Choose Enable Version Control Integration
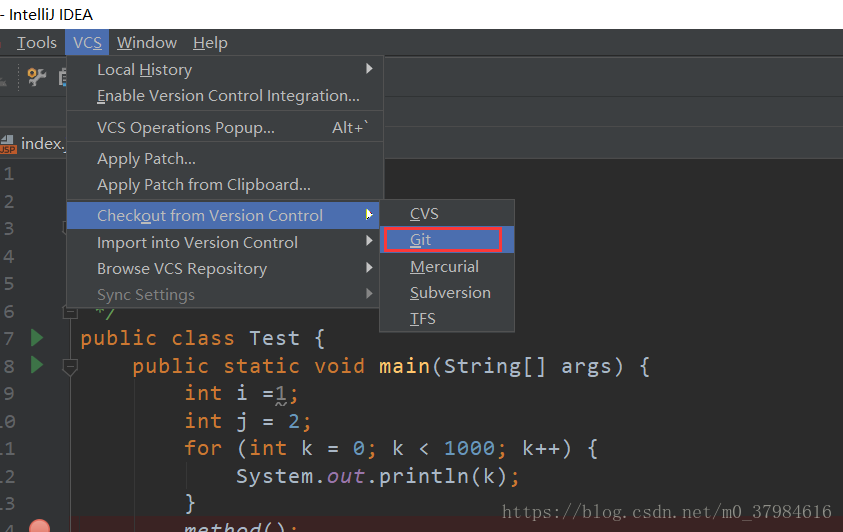 [225, 96]
